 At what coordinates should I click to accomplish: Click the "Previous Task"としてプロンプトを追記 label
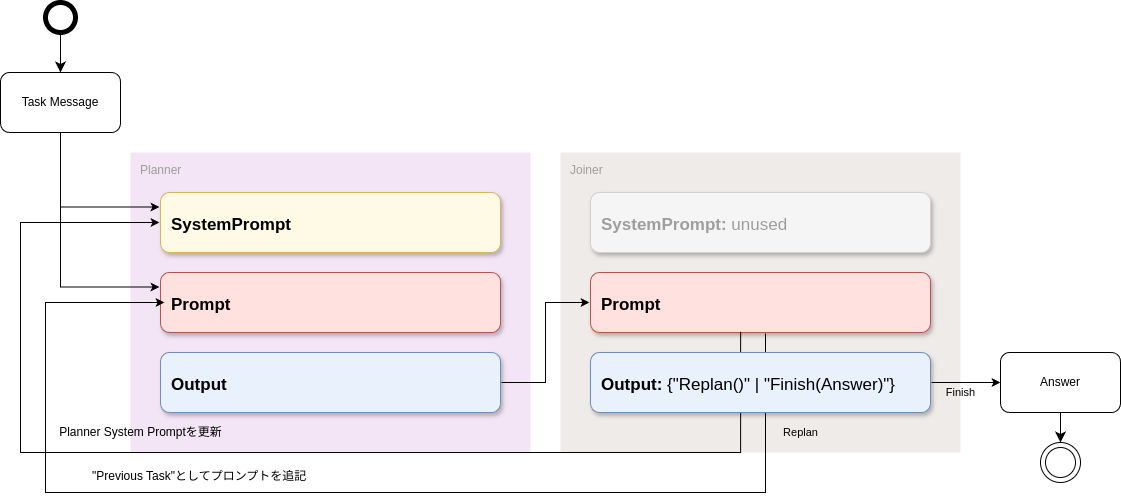click(x=198, y=476)
